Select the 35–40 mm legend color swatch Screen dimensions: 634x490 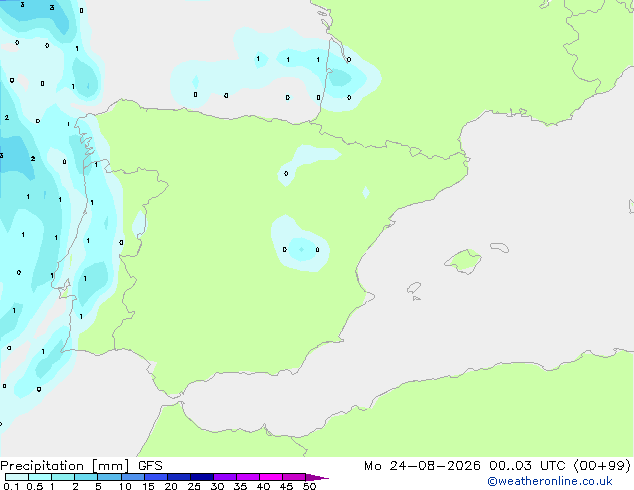pyautogui.click(x=248, y=477)
